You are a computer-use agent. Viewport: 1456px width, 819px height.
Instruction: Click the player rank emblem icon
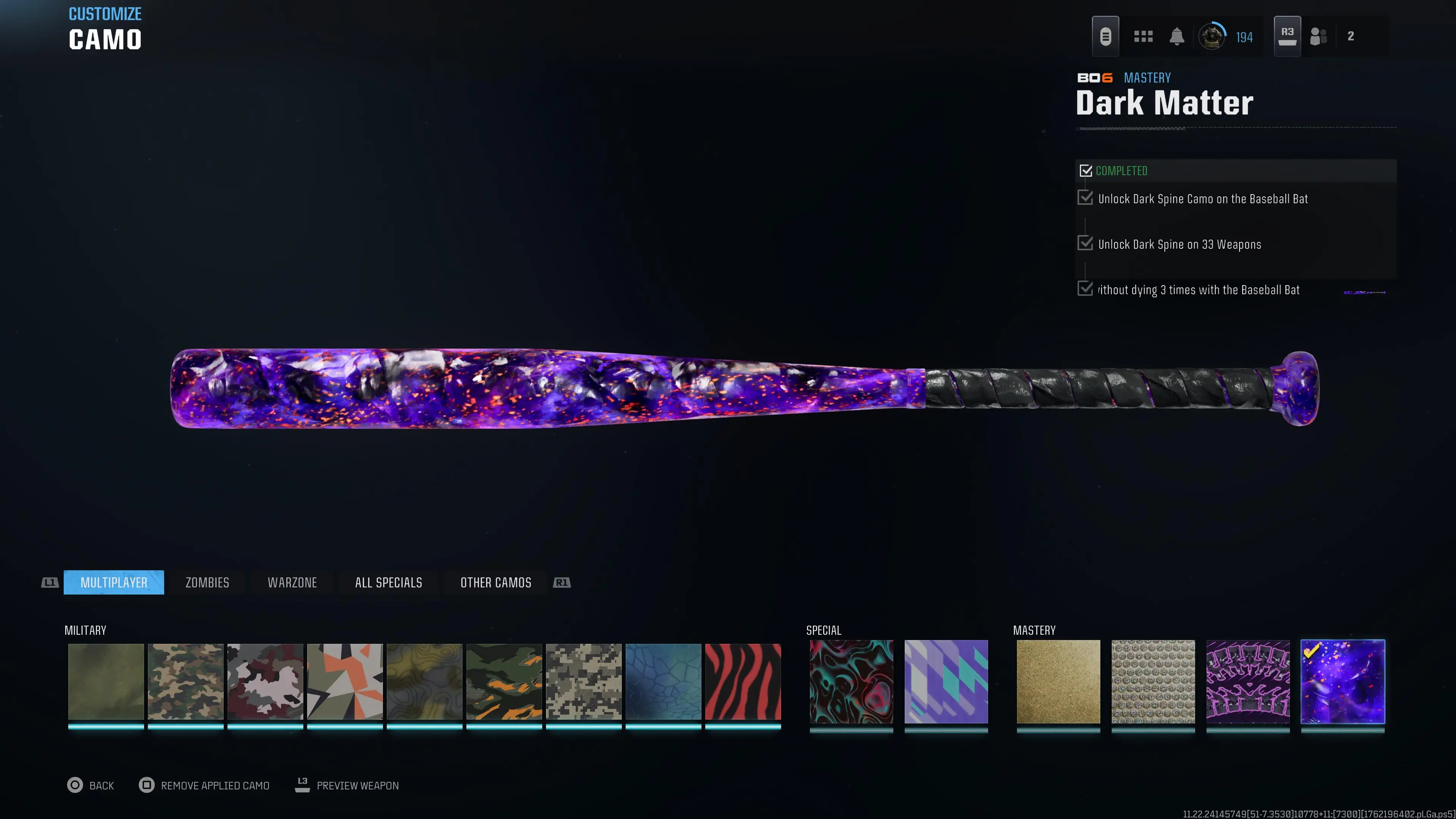(1211, 37)
